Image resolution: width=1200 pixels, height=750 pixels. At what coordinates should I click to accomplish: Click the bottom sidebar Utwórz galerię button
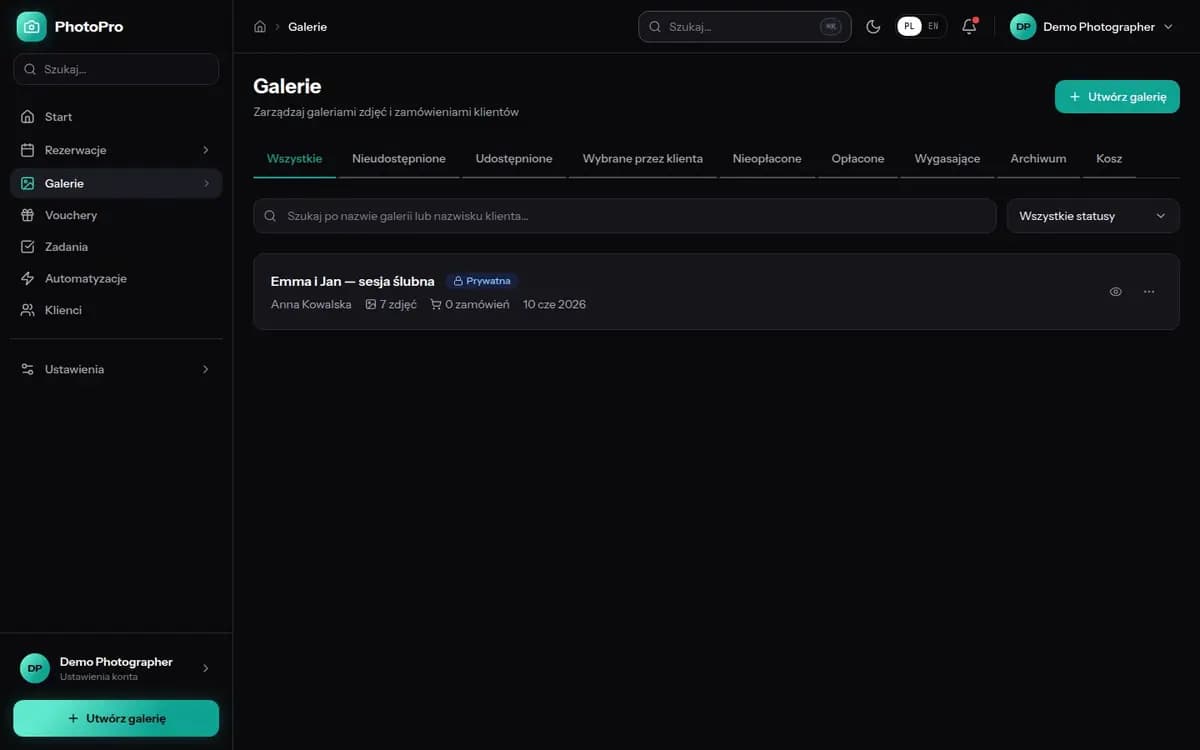pos(116,718)
